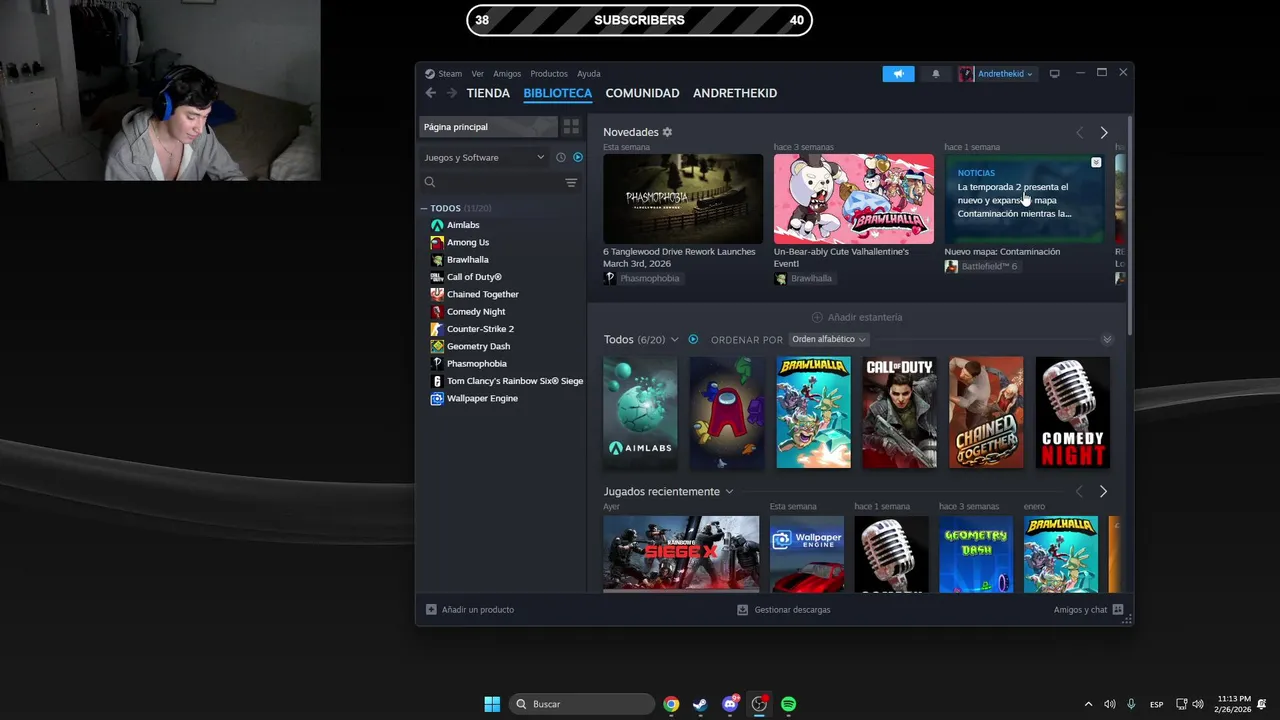Click the add product plus icon
Image resolution: width=1280 pixels, height=720 pixels.
coord(431,609)
